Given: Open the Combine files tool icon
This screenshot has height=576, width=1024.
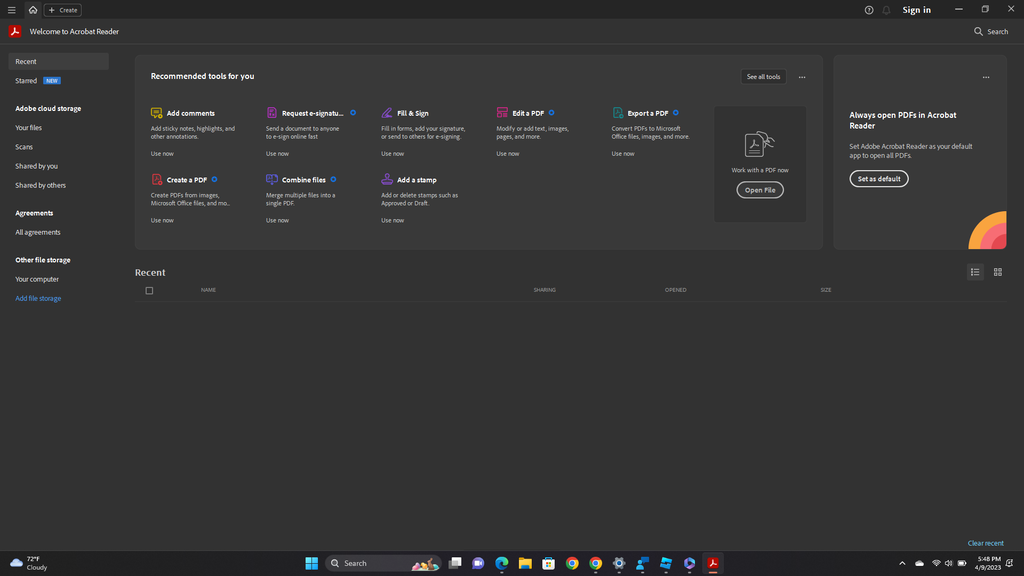Looking at the screenshot, I should point(272,179).
